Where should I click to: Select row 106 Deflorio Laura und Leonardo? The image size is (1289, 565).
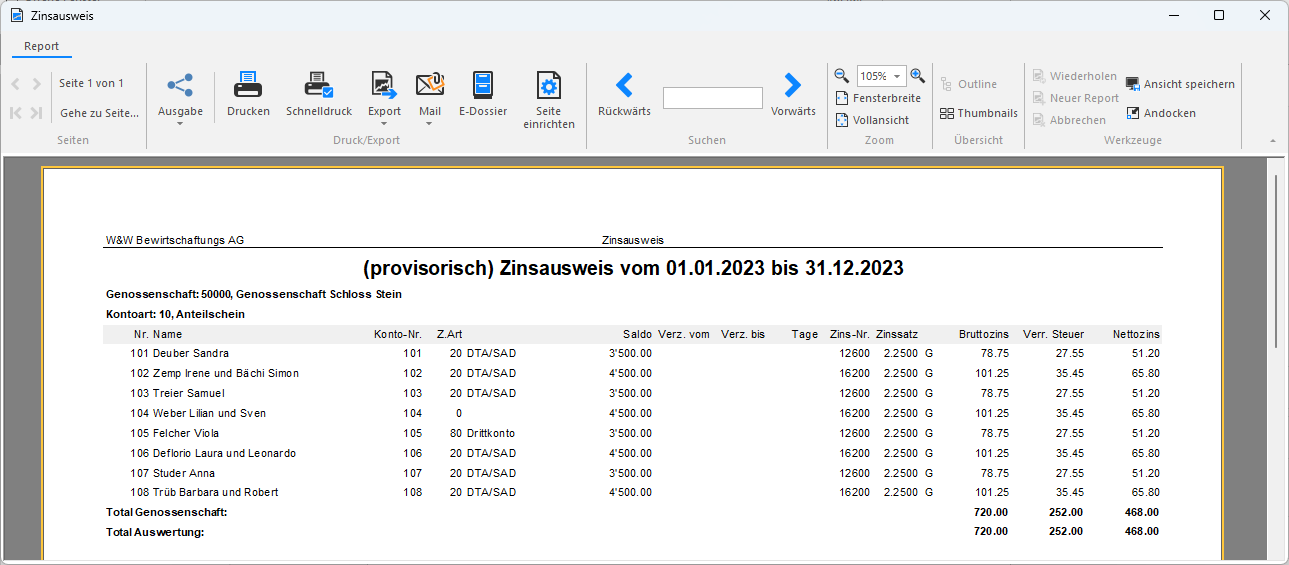coord(633,453)
